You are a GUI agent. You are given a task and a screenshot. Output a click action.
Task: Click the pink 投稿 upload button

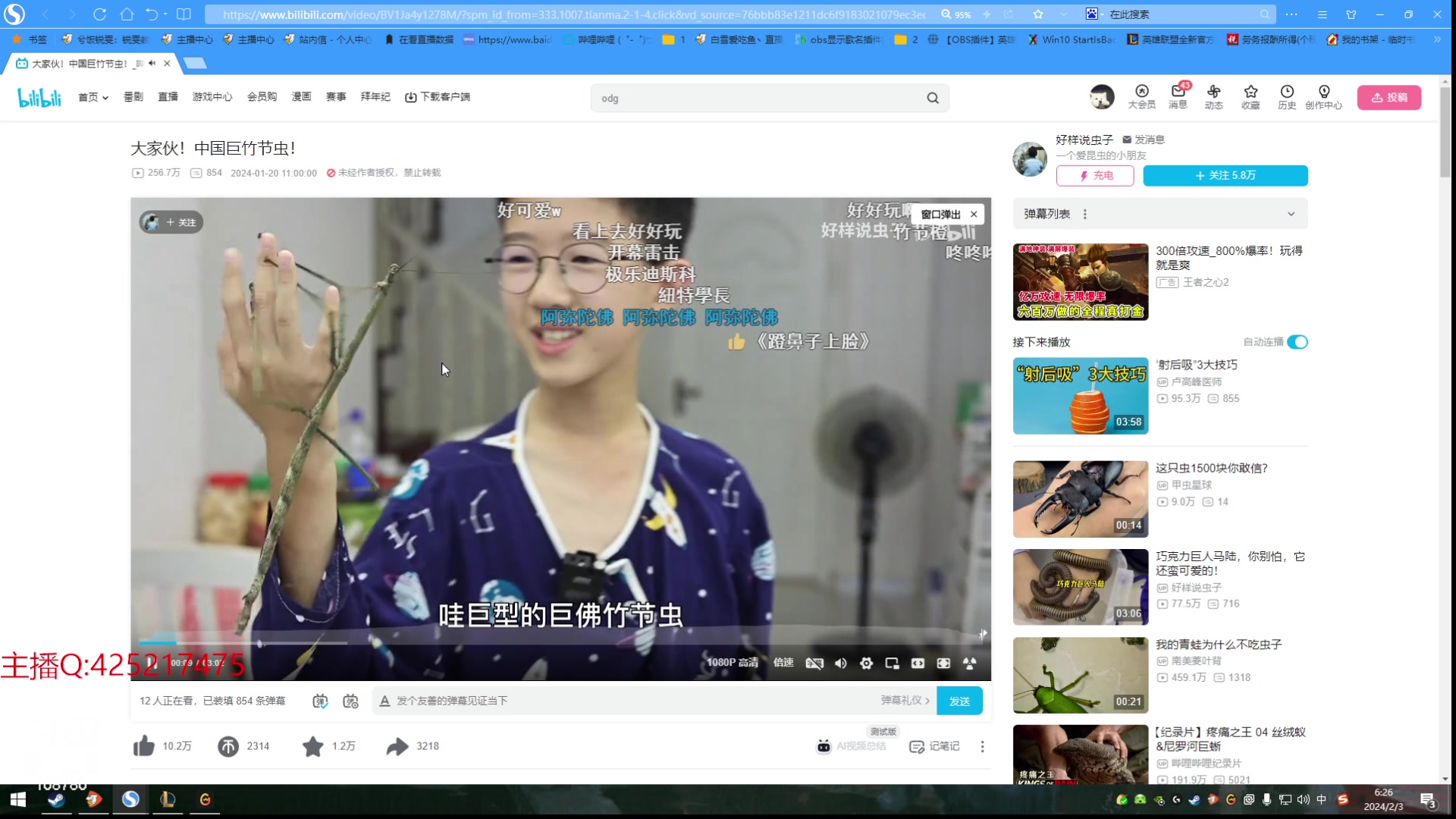tap(1389, 97)
